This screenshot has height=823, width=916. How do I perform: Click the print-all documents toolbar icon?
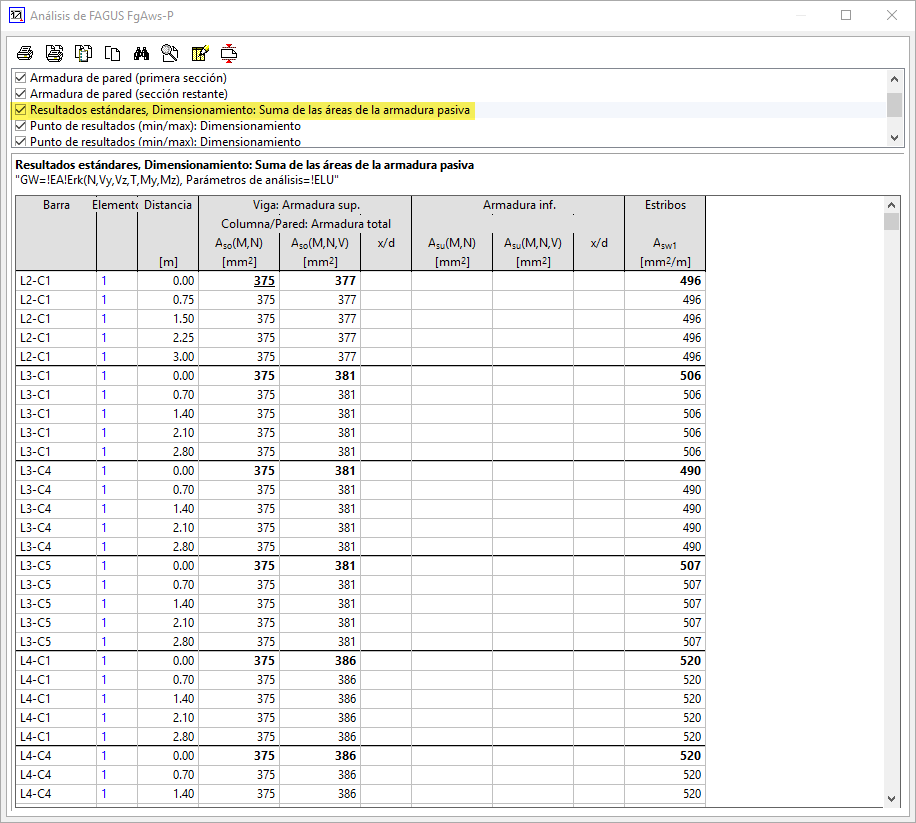point(55,53)
